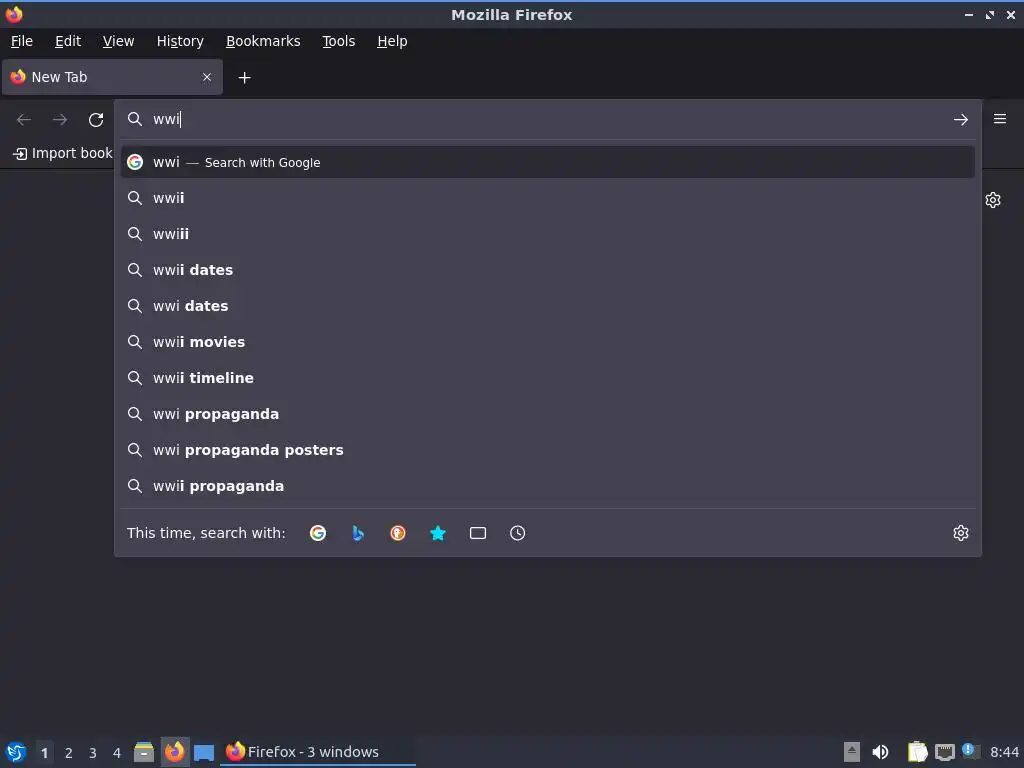Open file manager from taskbar launcher

click(144, 752)
